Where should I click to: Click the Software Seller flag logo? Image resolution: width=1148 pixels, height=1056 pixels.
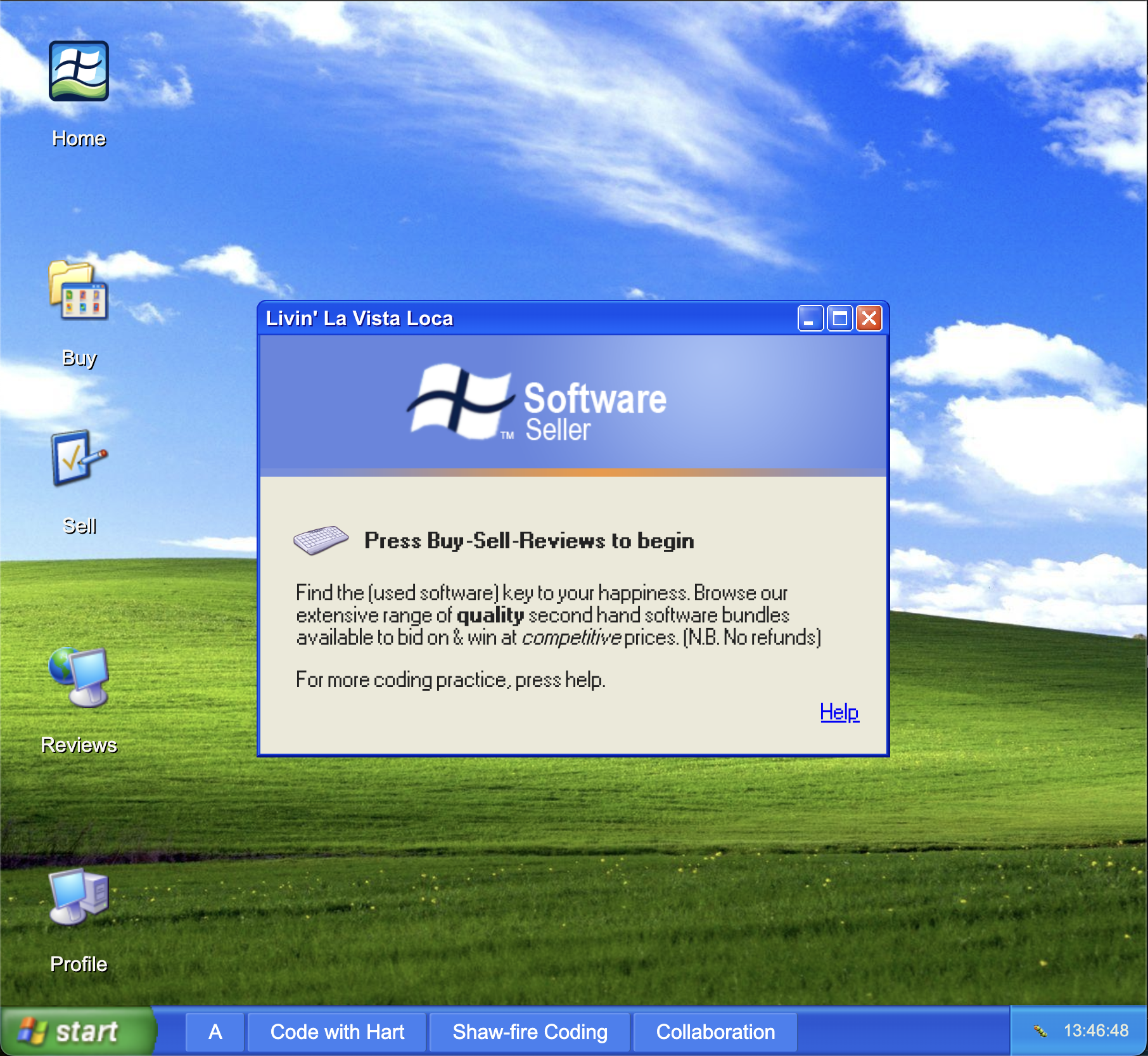(x=459, y=402)
